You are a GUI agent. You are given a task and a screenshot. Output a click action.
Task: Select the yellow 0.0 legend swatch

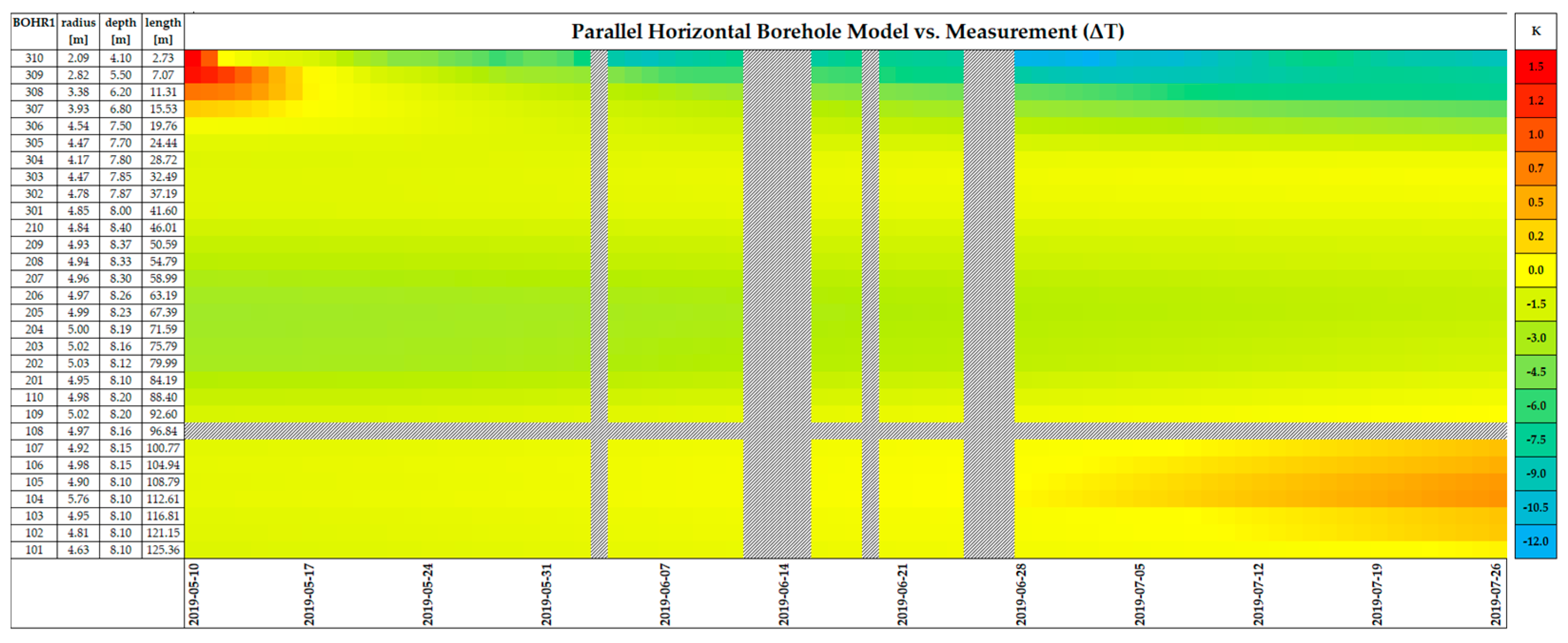click(1535, 270)
